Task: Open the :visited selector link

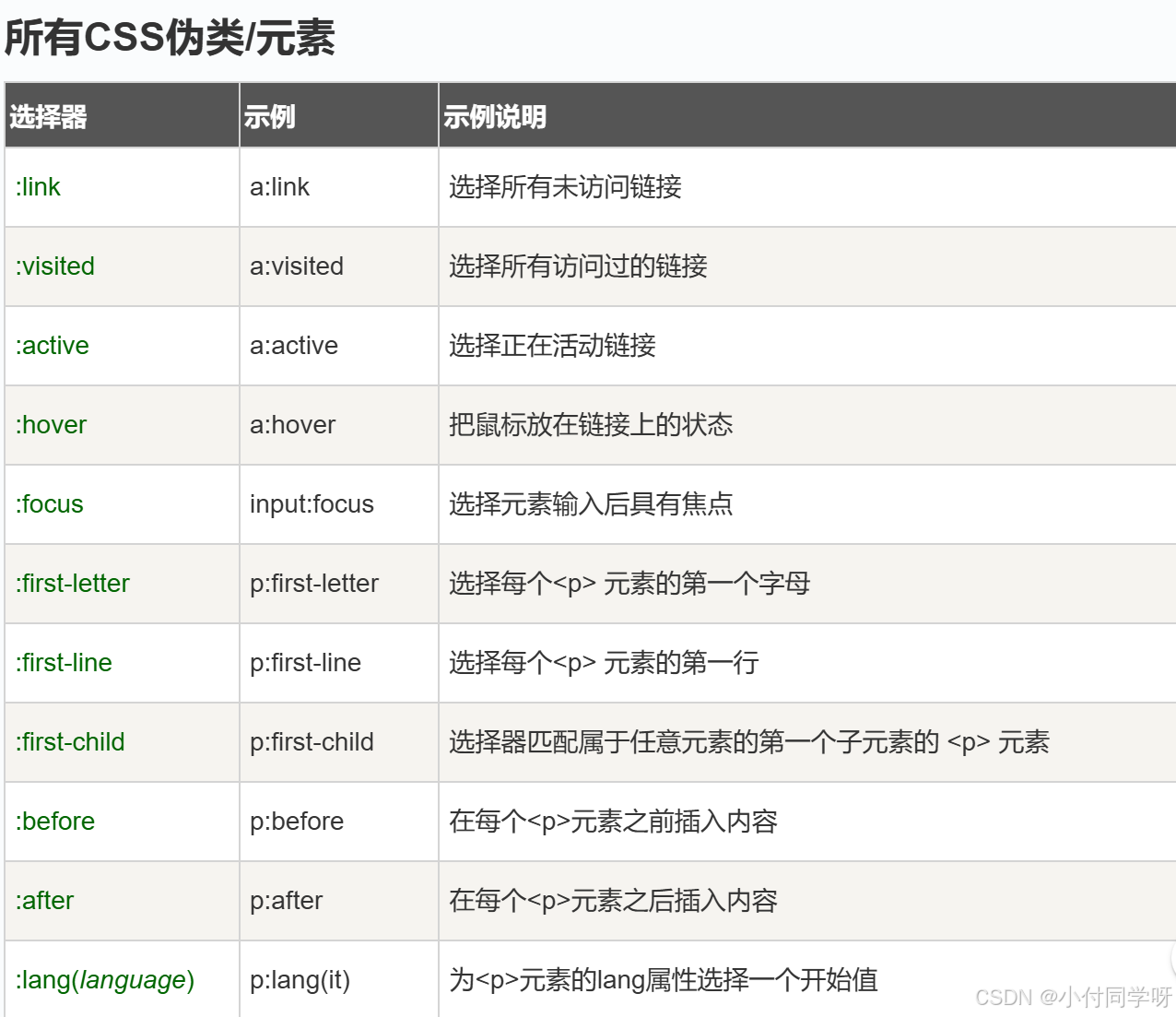Action: pyautogui.click(x=55, y=266)
